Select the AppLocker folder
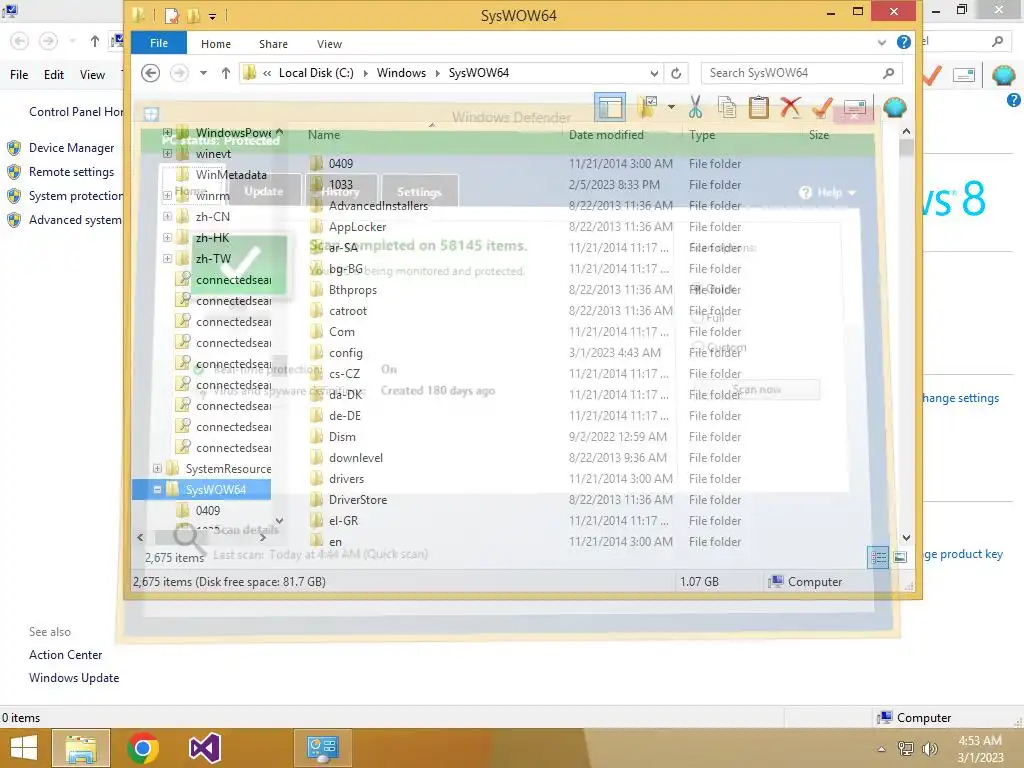The image size is (1024, 768). point(357,227)
